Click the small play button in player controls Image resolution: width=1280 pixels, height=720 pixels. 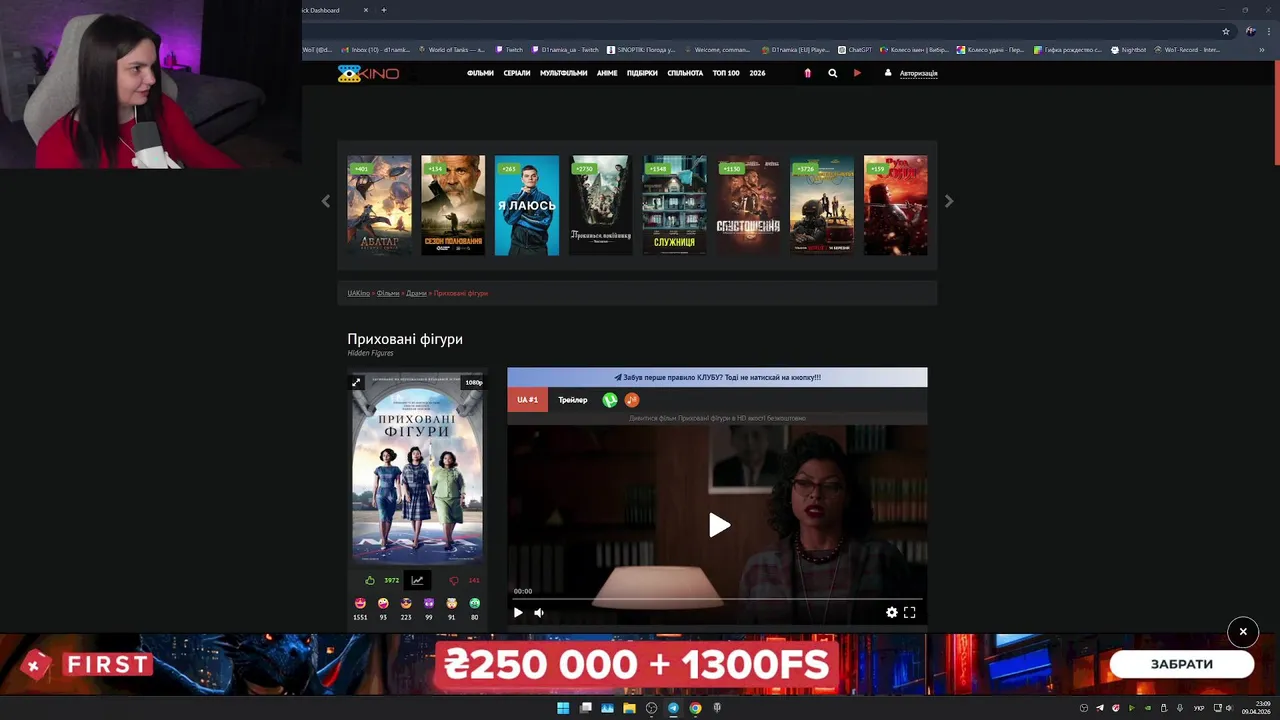pos(518,612)
